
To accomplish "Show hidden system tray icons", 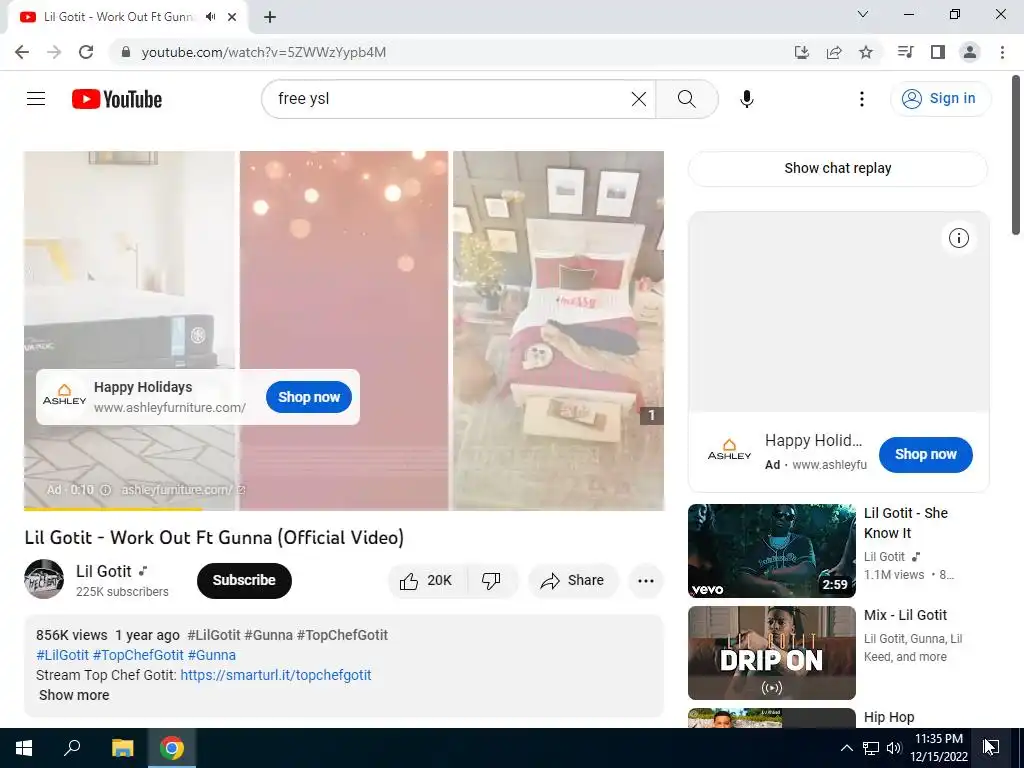I will (x=846, y=748).
